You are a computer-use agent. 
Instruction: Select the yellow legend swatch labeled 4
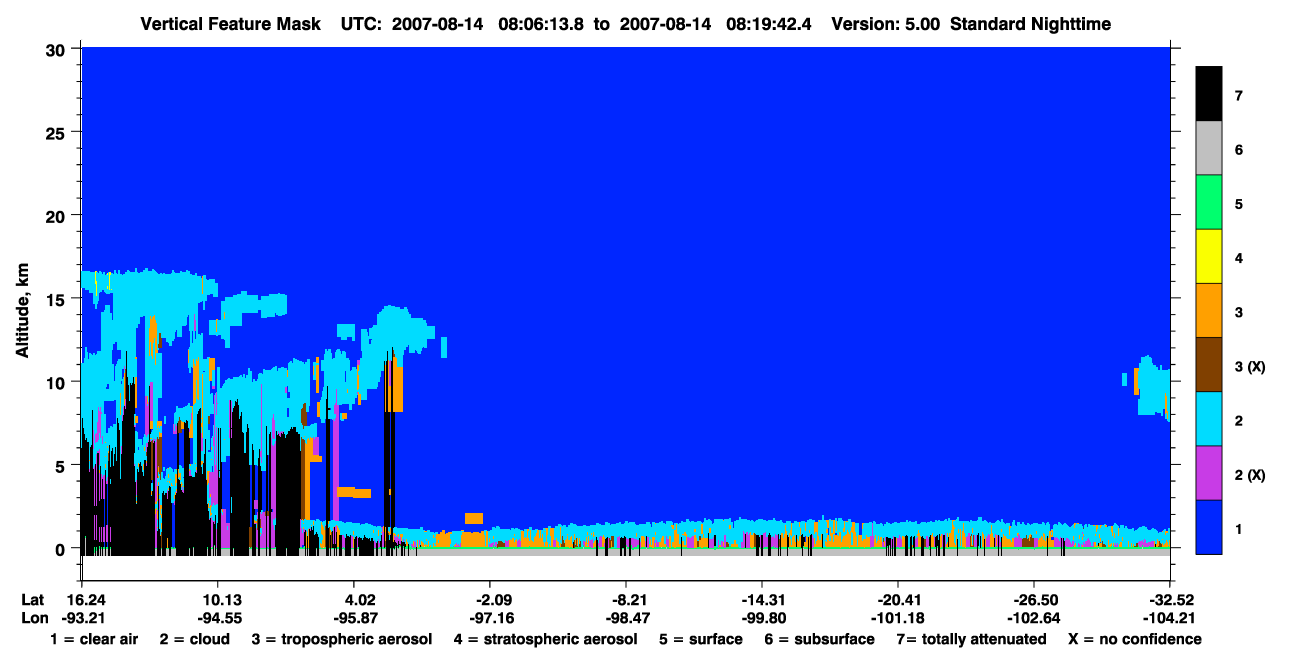click(1209, 257)
